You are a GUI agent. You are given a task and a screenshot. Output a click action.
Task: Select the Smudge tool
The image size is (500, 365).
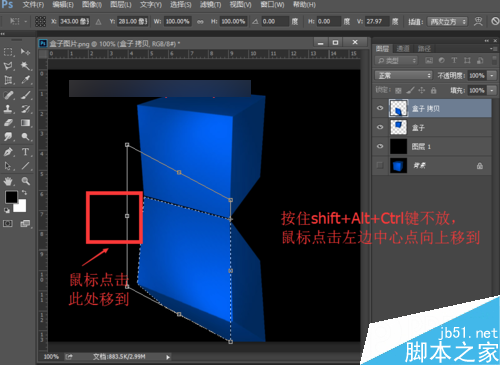point(8,137)
